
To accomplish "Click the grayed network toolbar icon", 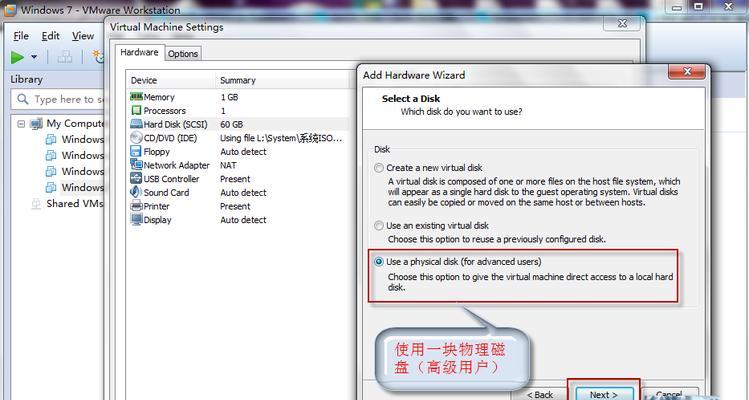I will click(x=64, y=57).
